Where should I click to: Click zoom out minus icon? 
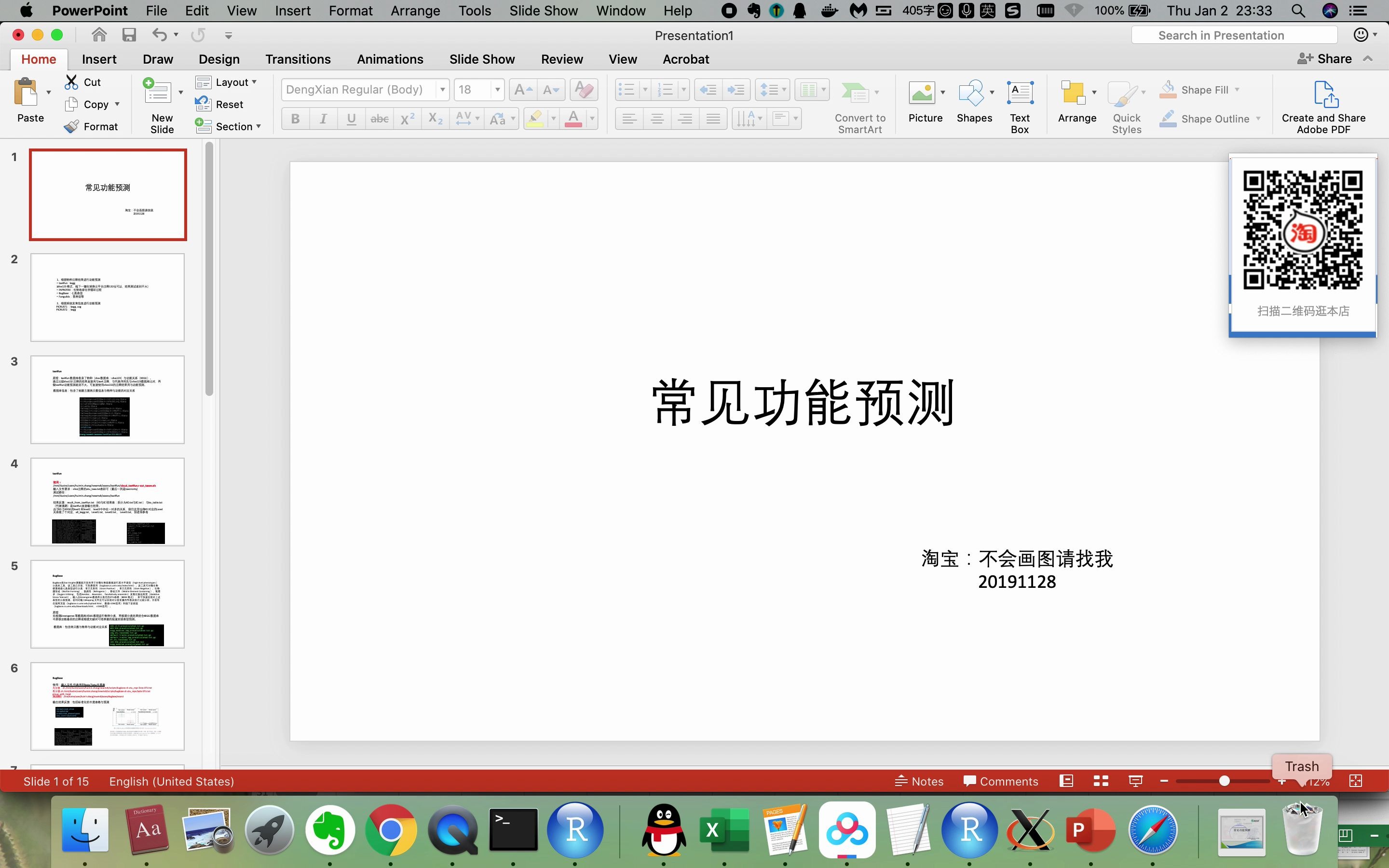[1164, 781]
